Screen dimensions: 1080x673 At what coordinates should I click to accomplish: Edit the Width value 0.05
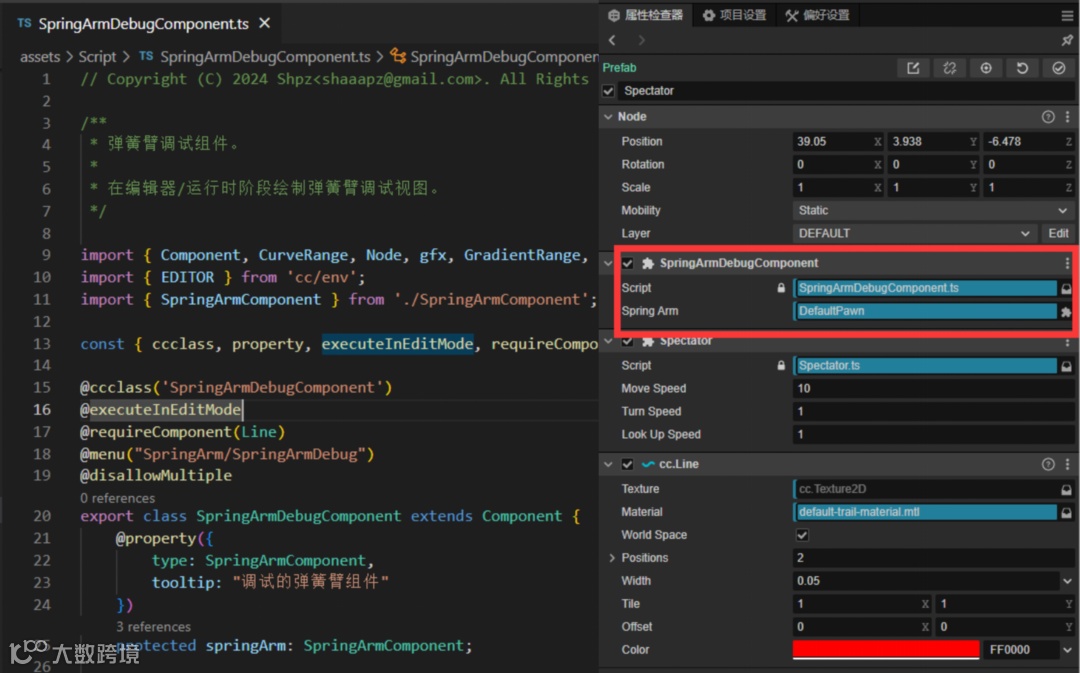[926, 581]
